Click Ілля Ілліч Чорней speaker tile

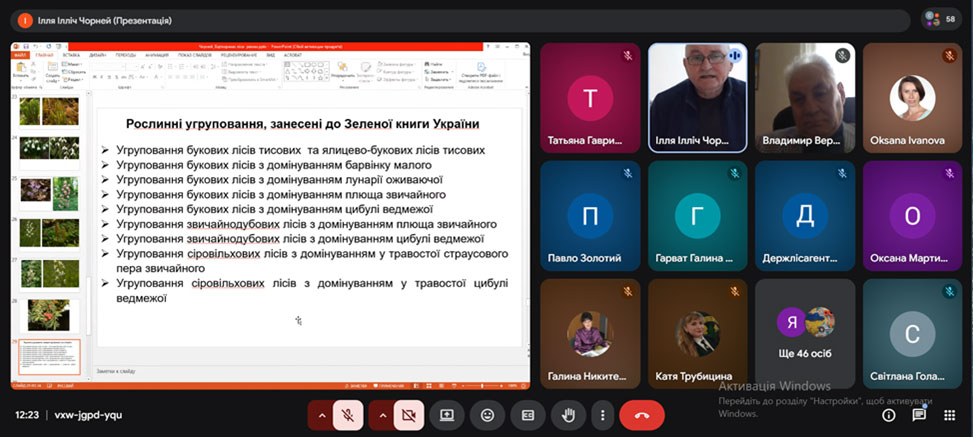[697, 97]
